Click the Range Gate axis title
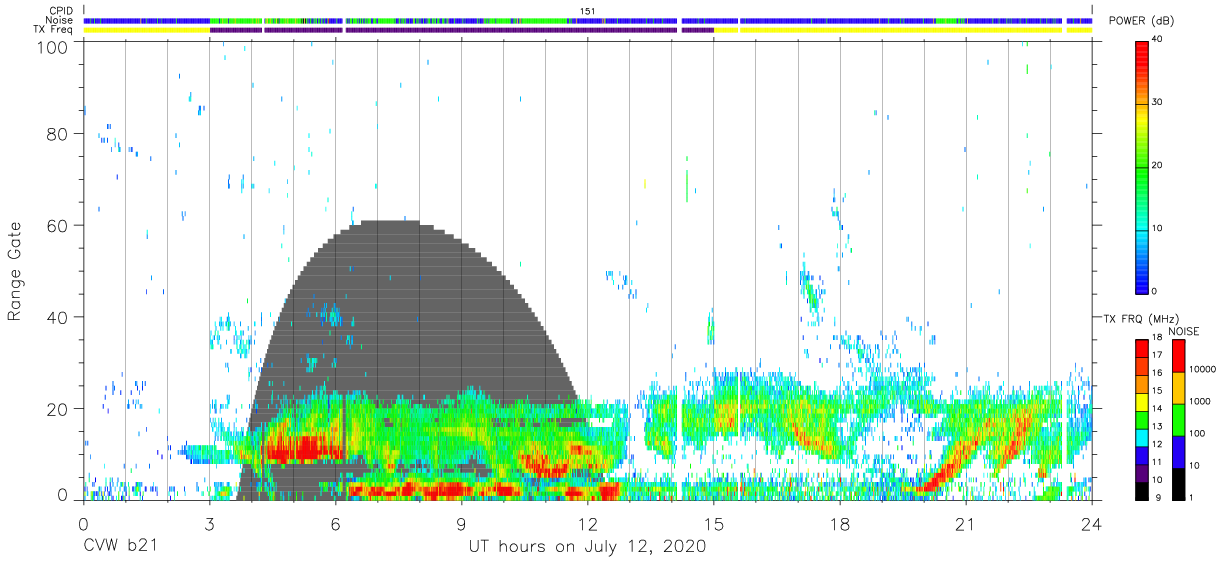Screen dimensions: 1228x567 15,272
